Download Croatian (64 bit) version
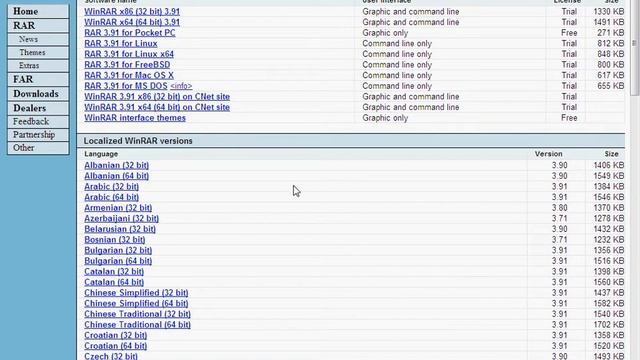This screenshot has width=640, height=360. [116, 346]
